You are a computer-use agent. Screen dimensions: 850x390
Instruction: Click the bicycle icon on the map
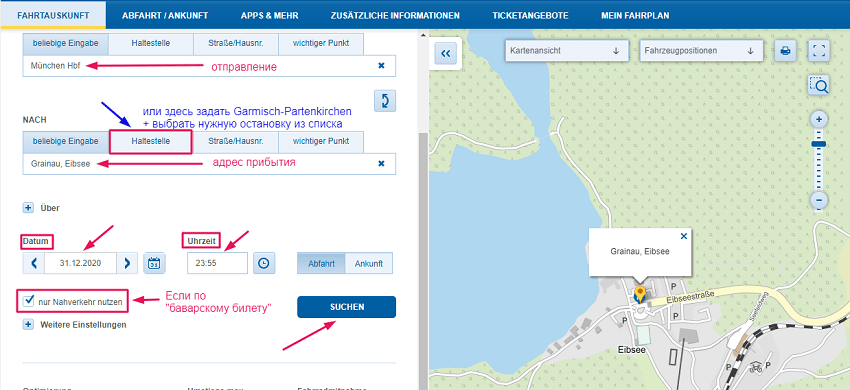pyautogui.click(x=756, y=368)
